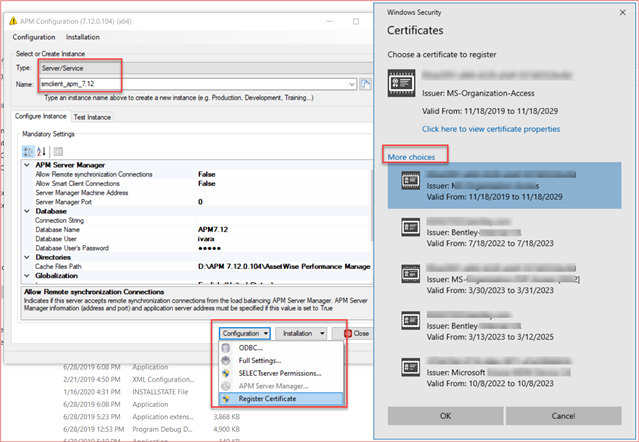Select the certificate valid 7/18/2022 to 7/18/2023
The image size is (639, 442).
tap(505, 232)
